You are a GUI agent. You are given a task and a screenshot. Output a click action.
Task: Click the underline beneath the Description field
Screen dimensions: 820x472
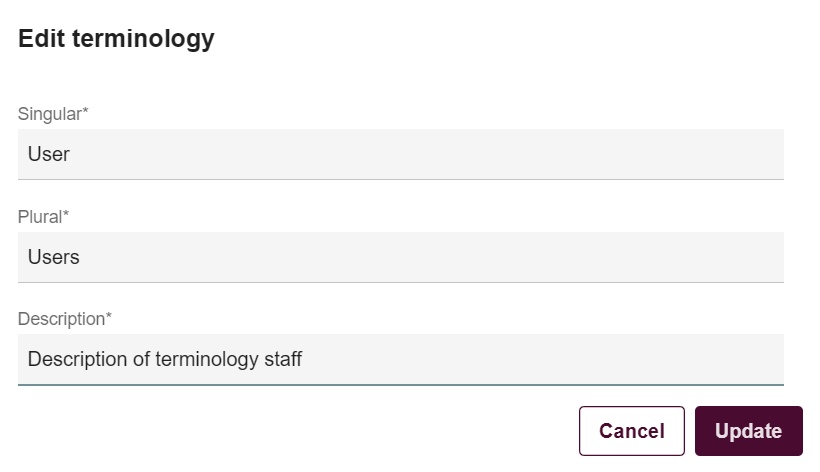click(400, 384)
